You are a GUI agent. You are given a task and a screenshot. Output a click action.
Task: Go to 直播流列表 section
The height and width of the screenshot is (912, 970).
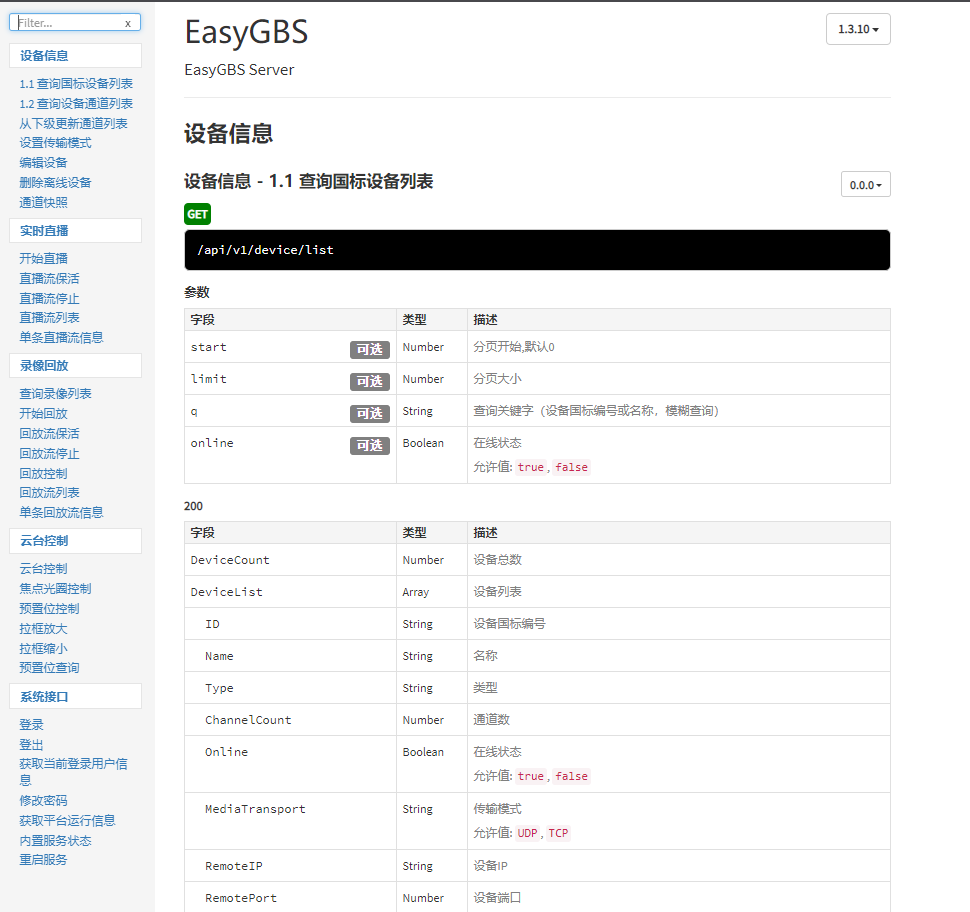[49, 317]
